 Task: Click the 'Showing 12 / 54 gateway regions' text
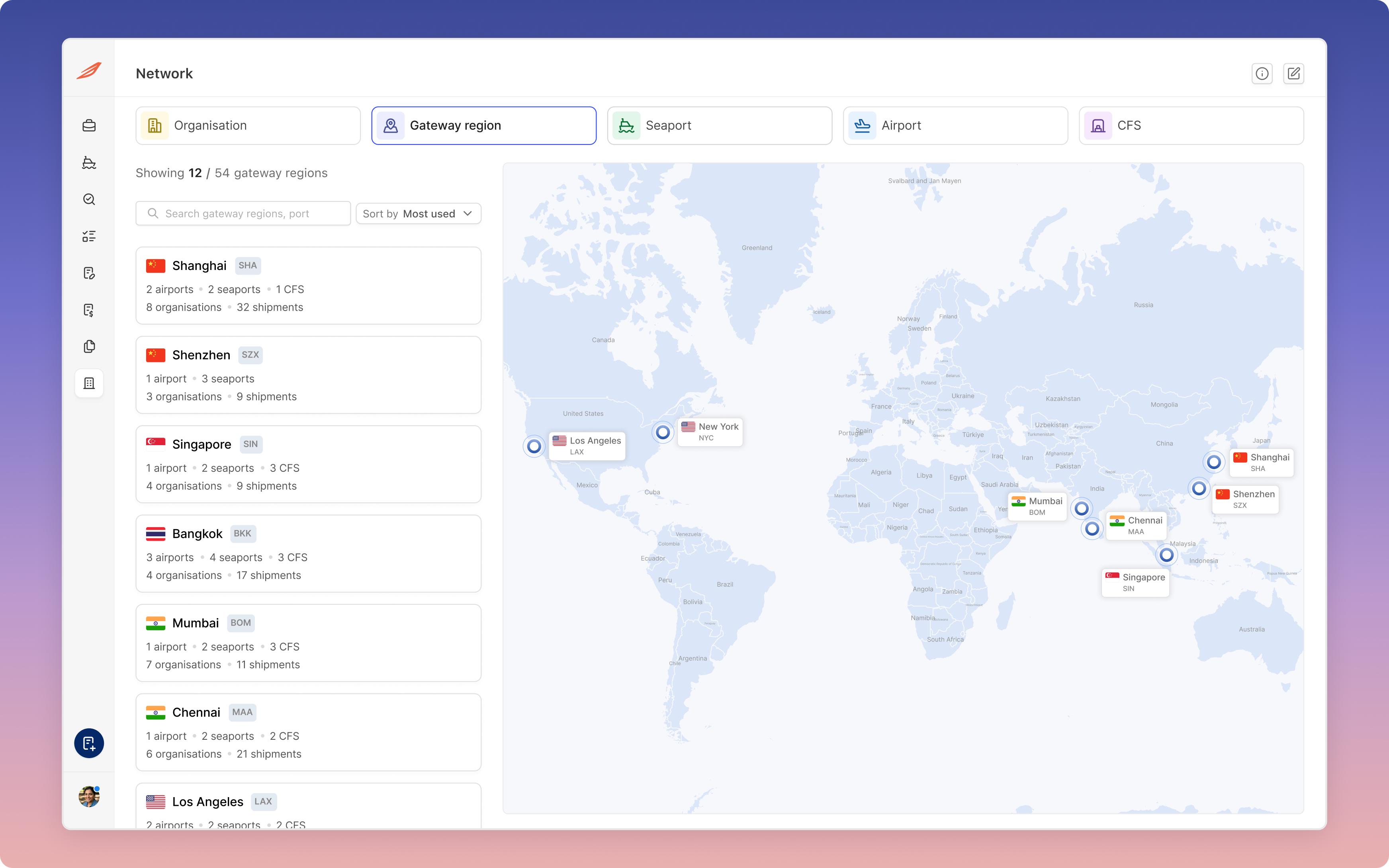[231, 173]
